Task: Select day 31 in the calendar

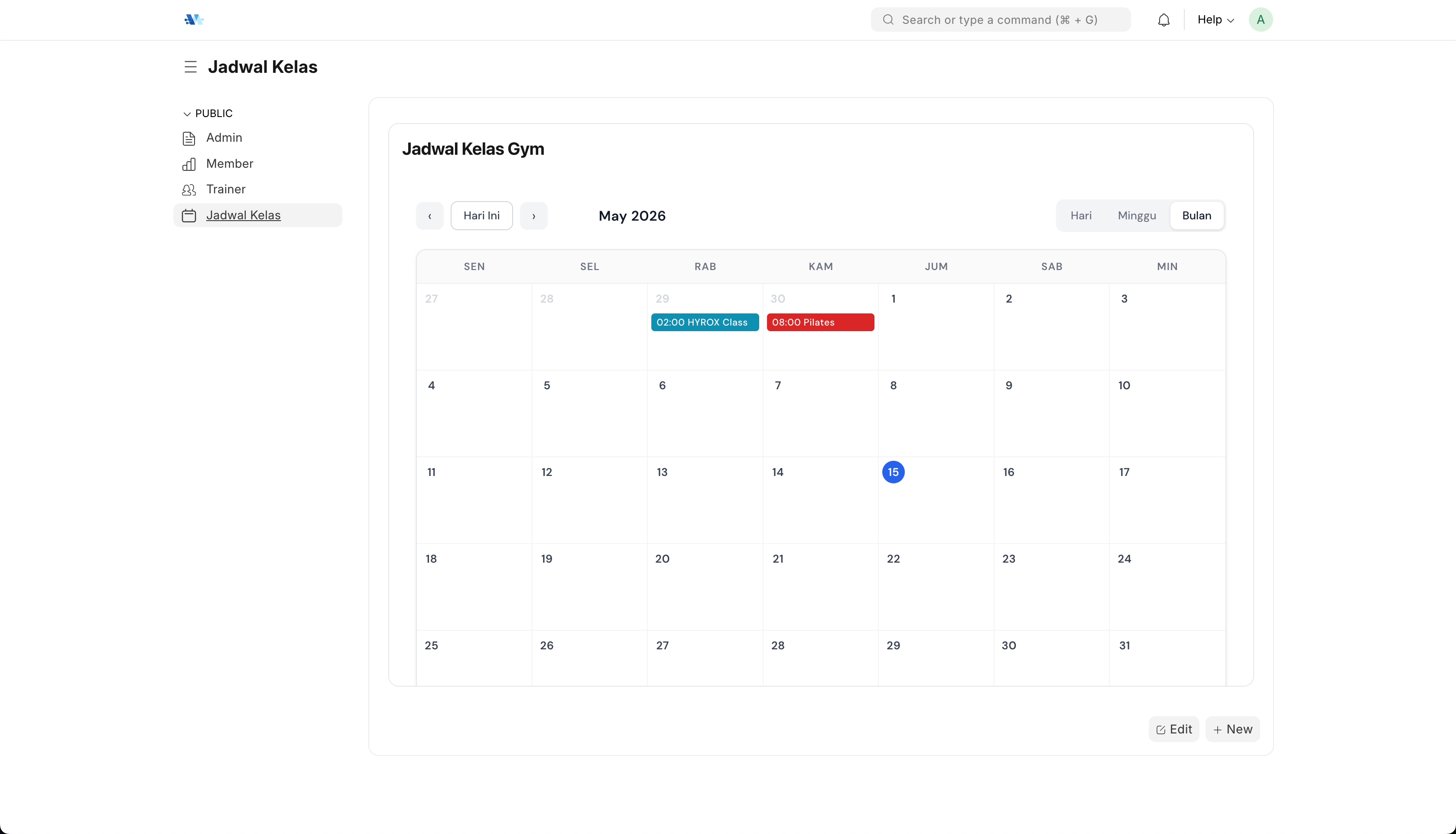Action: point(1124,645)
